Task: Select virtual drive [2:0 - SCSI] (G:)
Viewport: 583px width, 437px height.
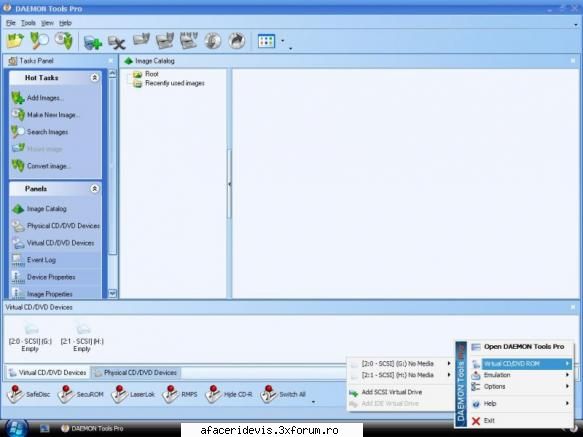Action: (x=30, y=337)
